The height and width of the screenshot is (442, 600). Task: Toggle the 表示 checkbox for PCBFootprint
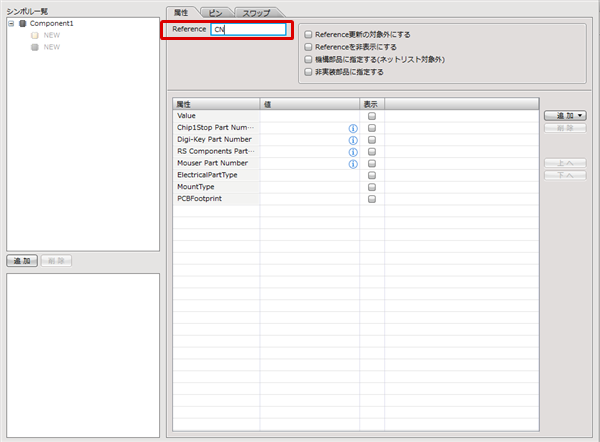point(372,199)
